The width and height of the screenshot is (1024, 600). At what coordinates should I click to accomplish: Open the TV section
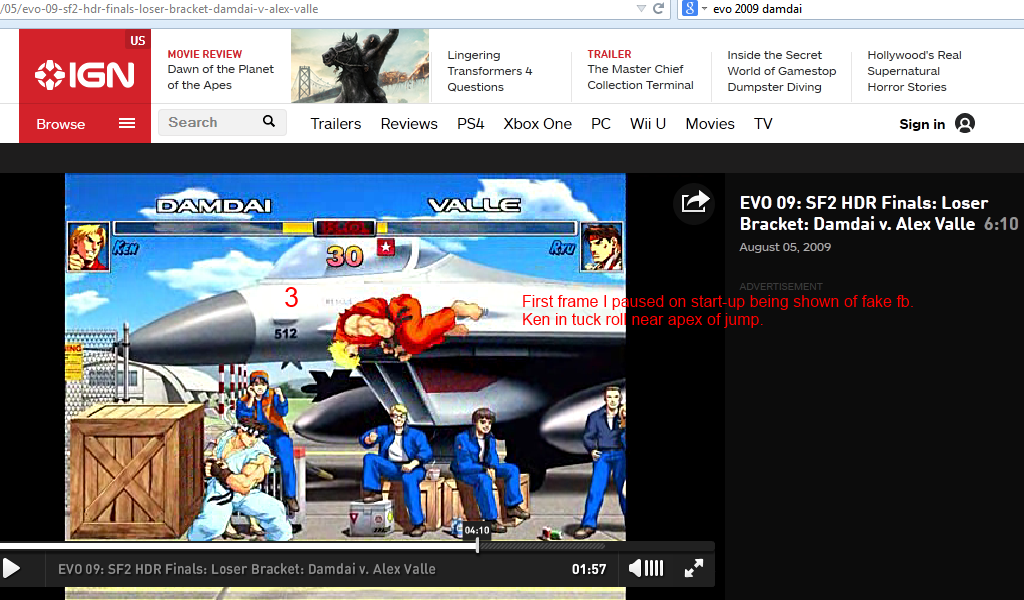pos(763,124)
